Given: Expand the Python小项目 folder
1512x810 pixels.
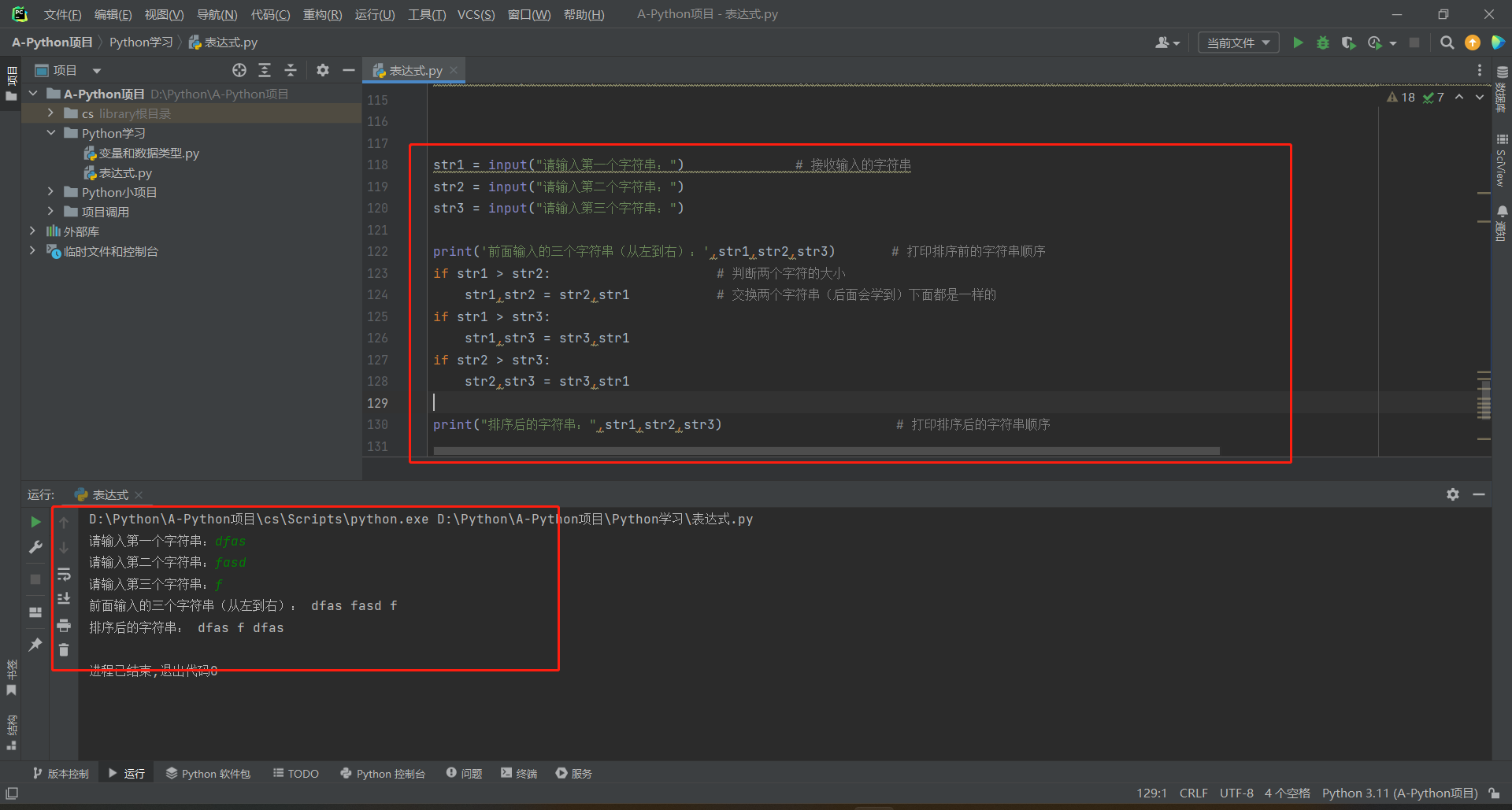Looking at the screenshot, I should (x=50, y=192).
